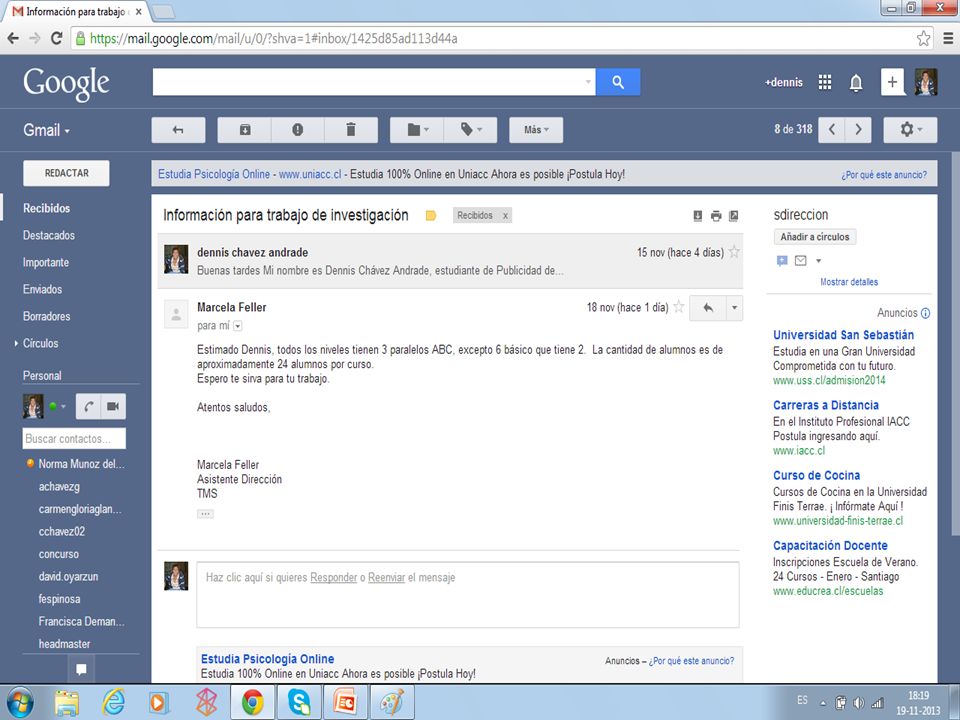This screenshot has height=720, width=960.
Task: Go to the newer conversation arrow
Action: coord(831,129)
